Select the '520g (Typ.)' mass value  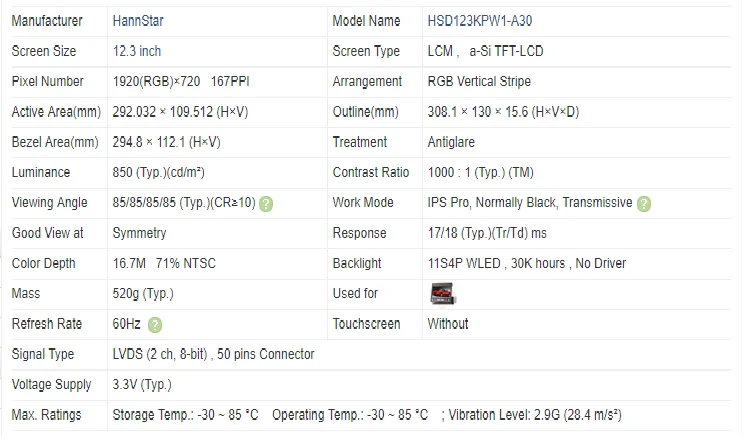click(x=143, y=294)
